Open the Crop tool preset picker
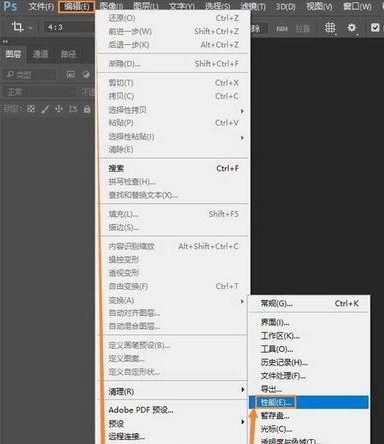This screenshot has height=444, width=384. click(x=22, y=27)
